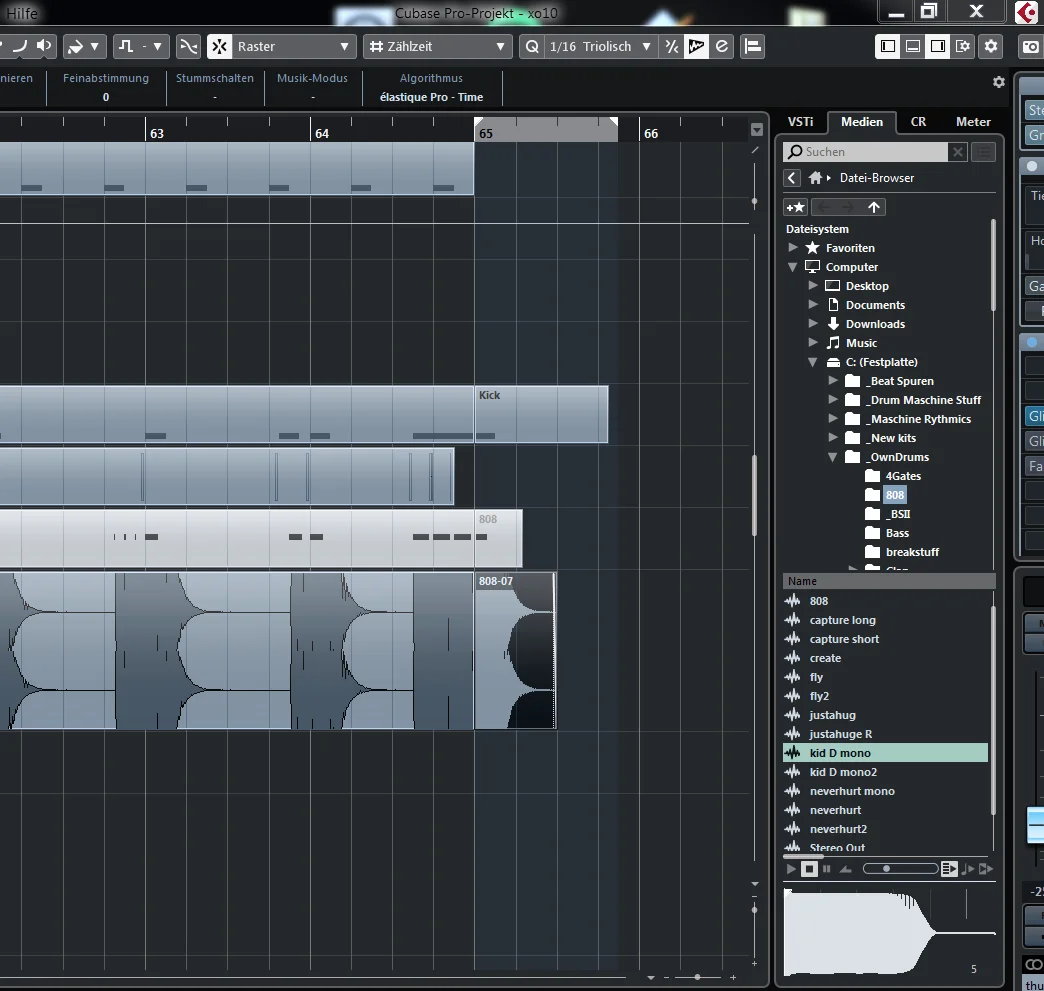Open the CR tab
The width and height of the screenshot is (1044, 991).
click(918, 122)
